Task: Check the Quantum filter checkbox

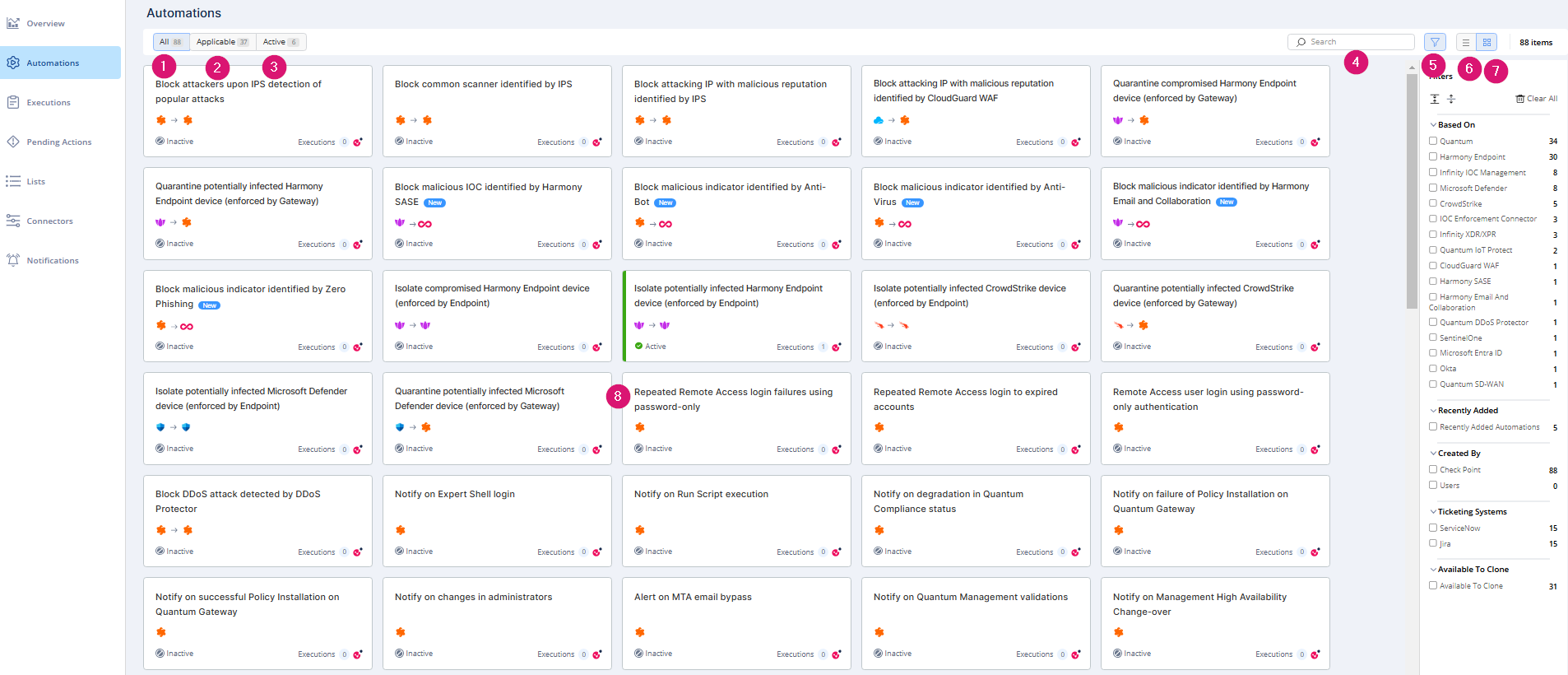Action: [1433, 141]
